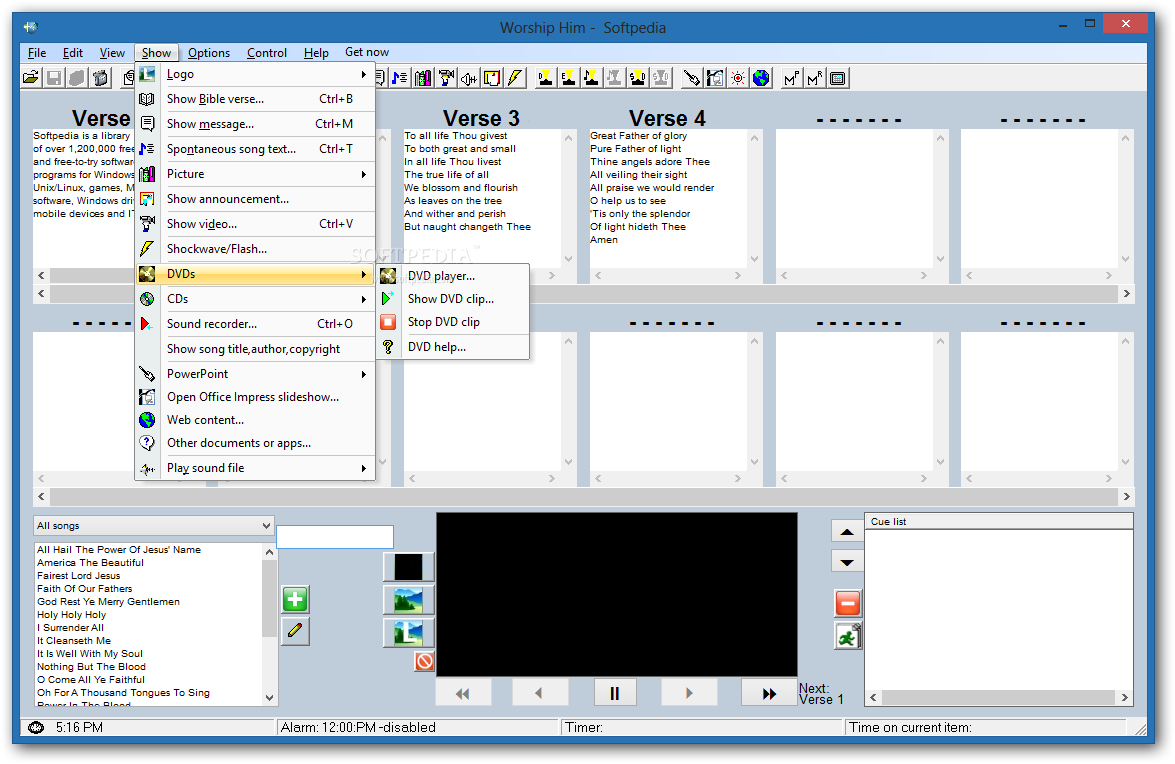Click the Open file toolbar icon

31,78
